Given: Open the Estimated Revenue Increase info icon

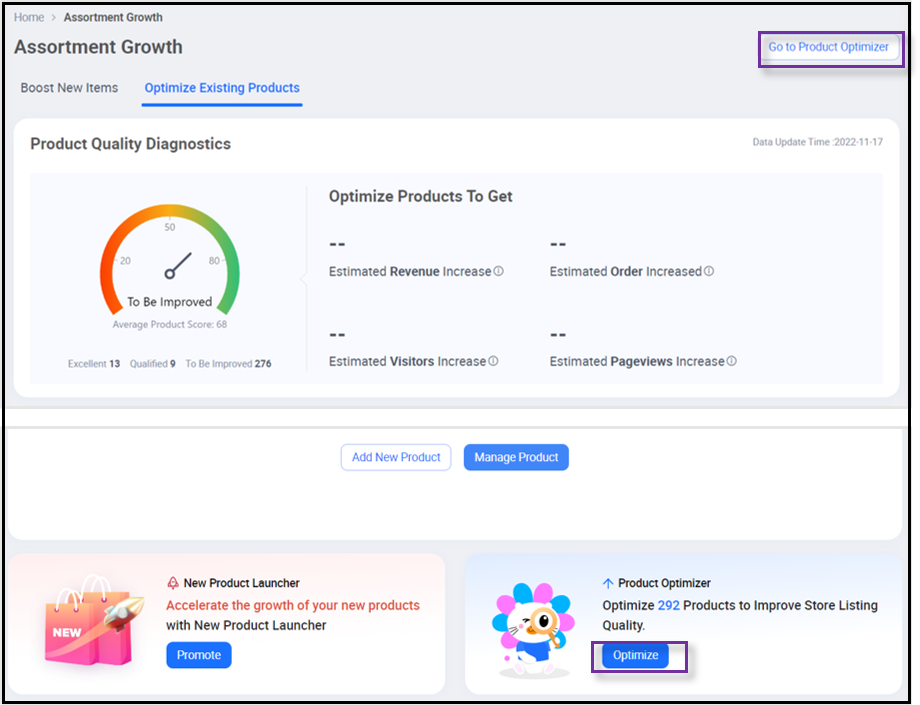Looking at the screenshot, I should (x=496, y=270).
